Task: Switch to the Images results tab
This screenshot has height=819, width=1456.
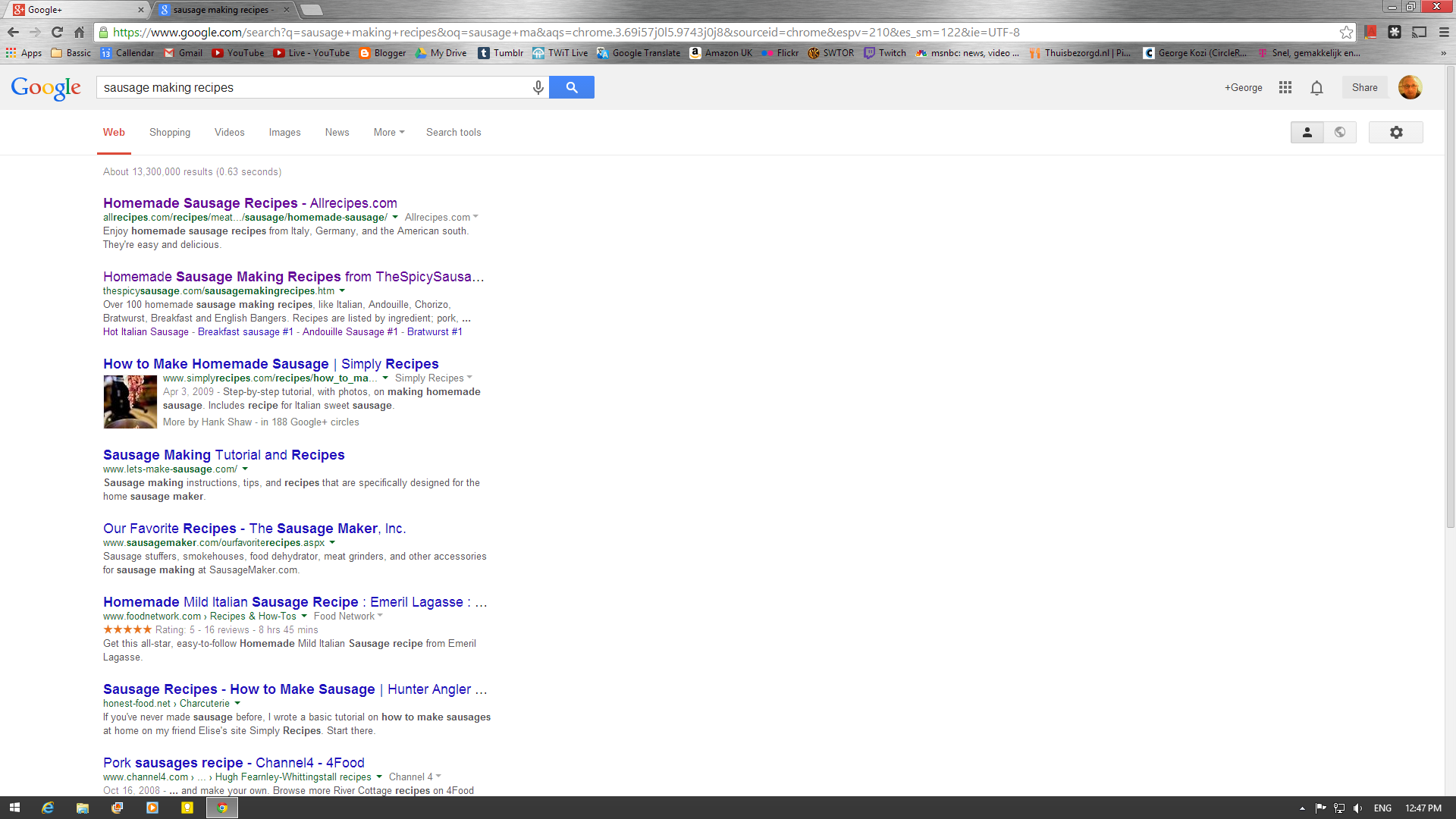Action: pos(284,132)
